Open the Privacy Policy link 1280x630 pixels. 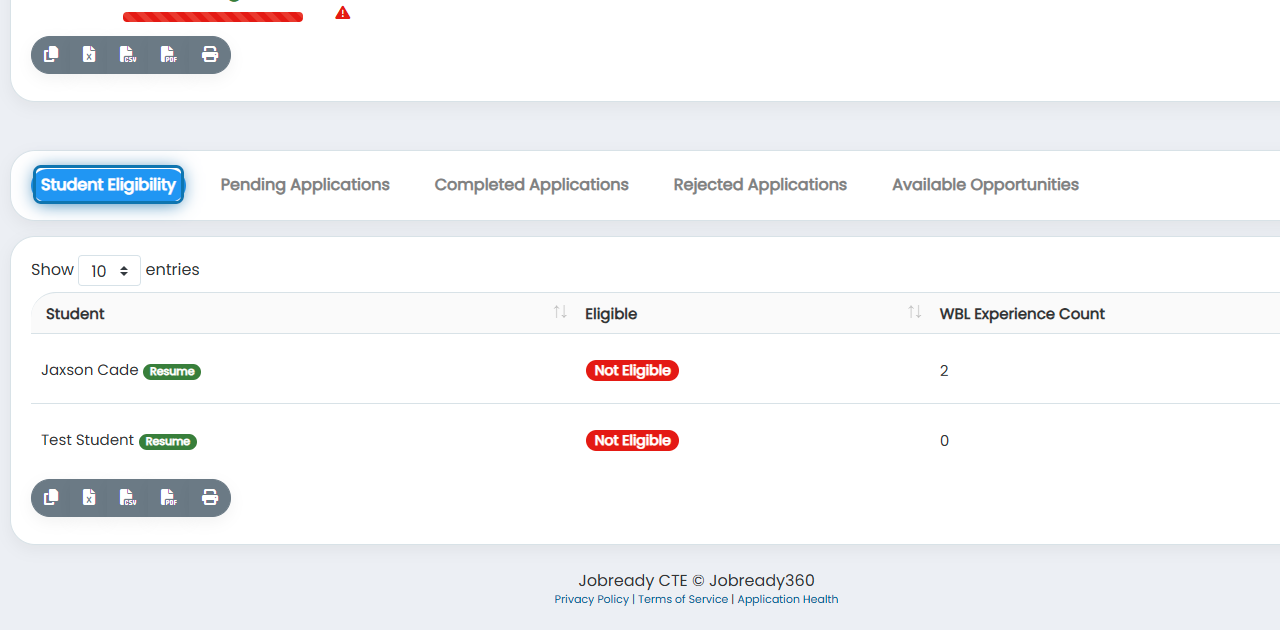592,599
